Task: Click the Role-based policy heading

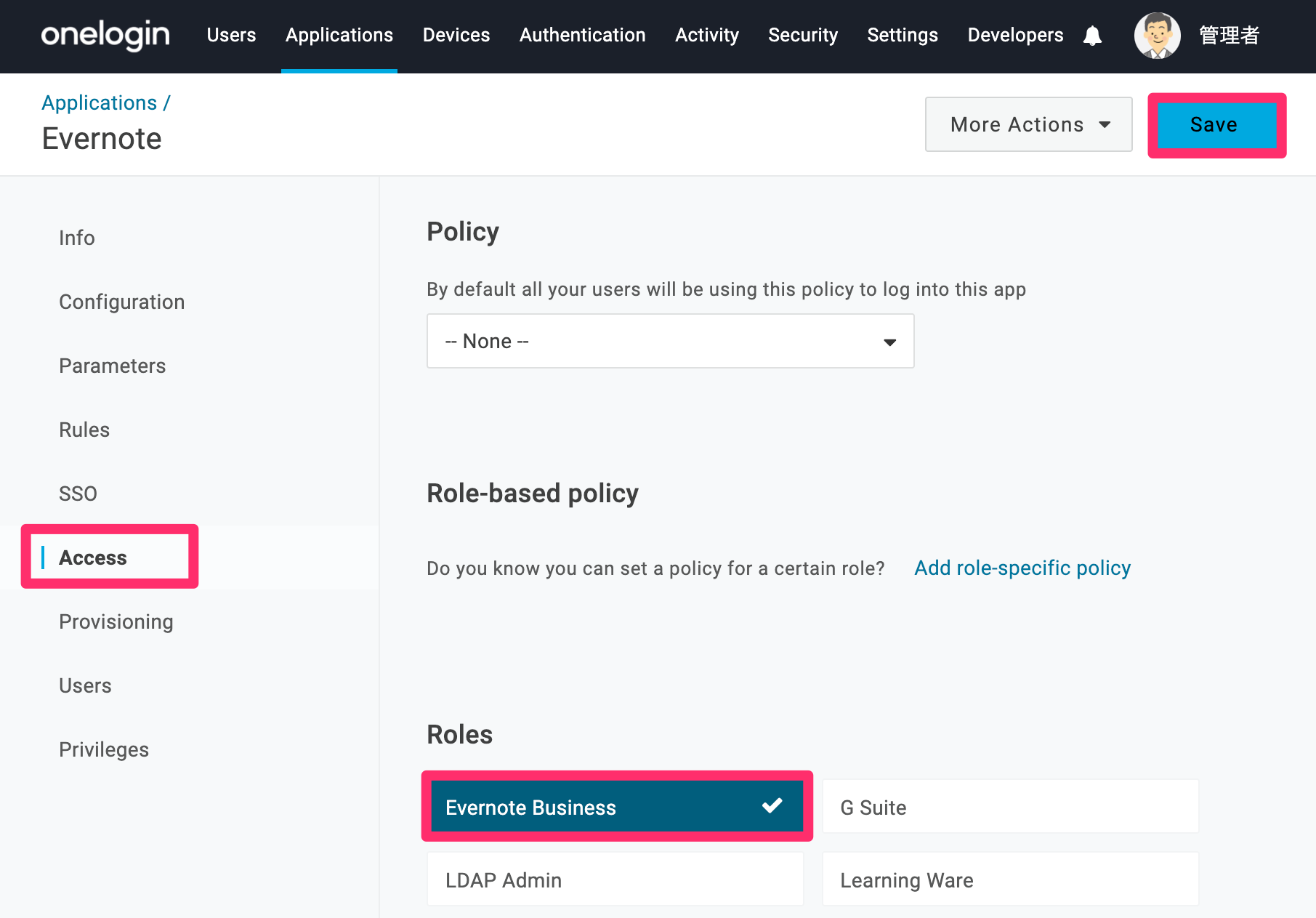Action: click(533, 493)
